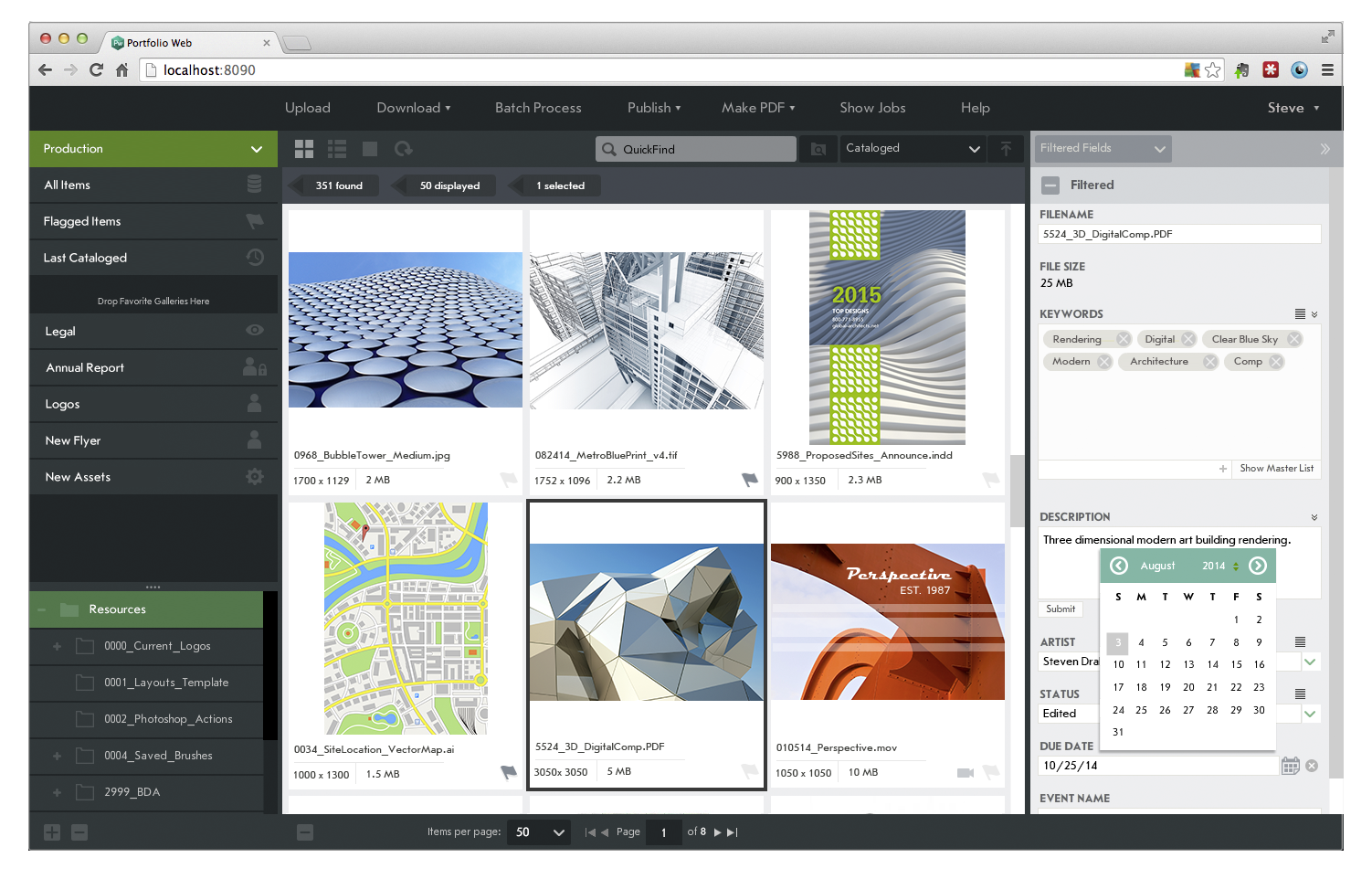This screenshot has height=879, width=1372.
Task: Go to previous month in calendar
Action: pos(1119,566)
